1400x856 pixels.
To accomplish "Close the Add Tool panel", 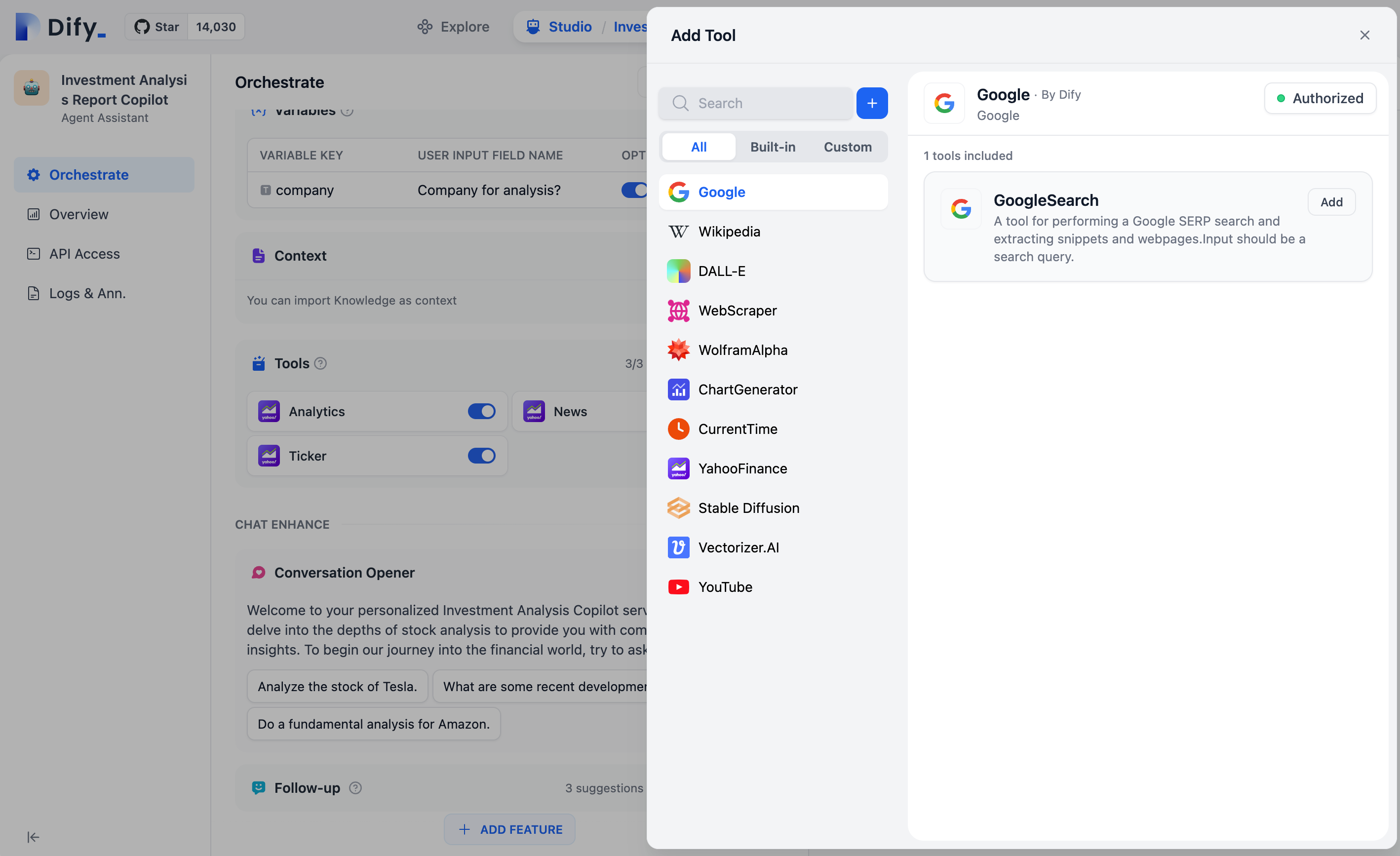I will pos(1364,35).
